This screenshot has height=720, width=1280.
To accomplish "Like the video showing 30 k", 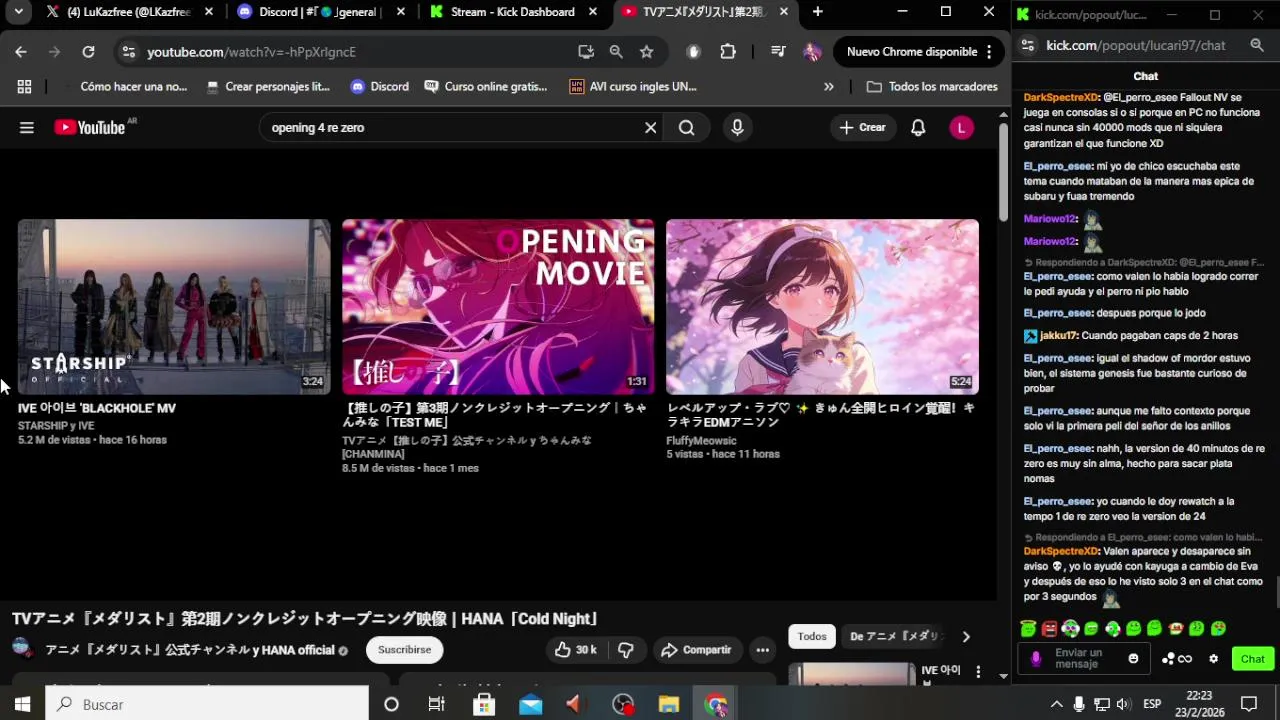I will (576, 650).
